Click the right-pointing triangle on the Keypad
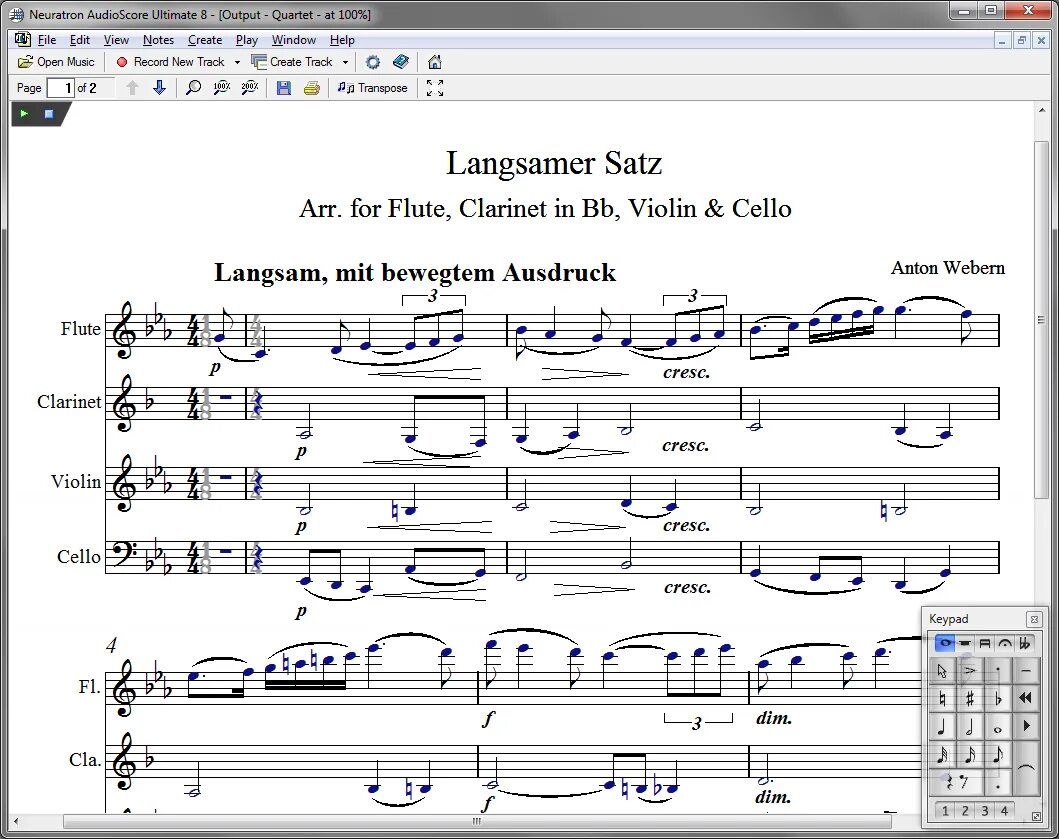 tap(1025, 727)
